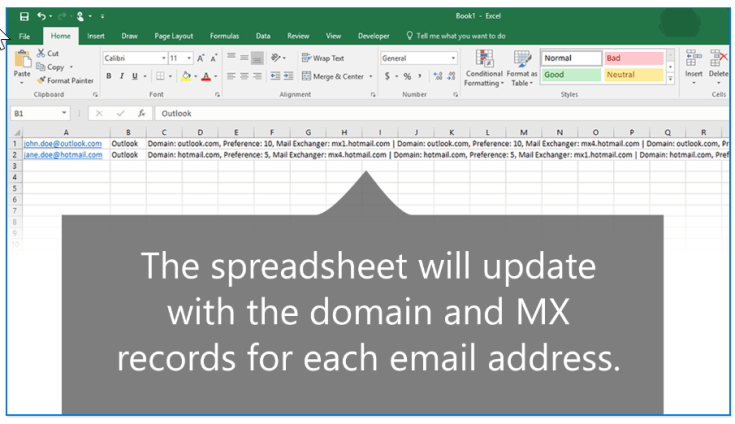
Task: Click the Select All corner triangle
Action: pyautogui.click(x=16, y=133)
